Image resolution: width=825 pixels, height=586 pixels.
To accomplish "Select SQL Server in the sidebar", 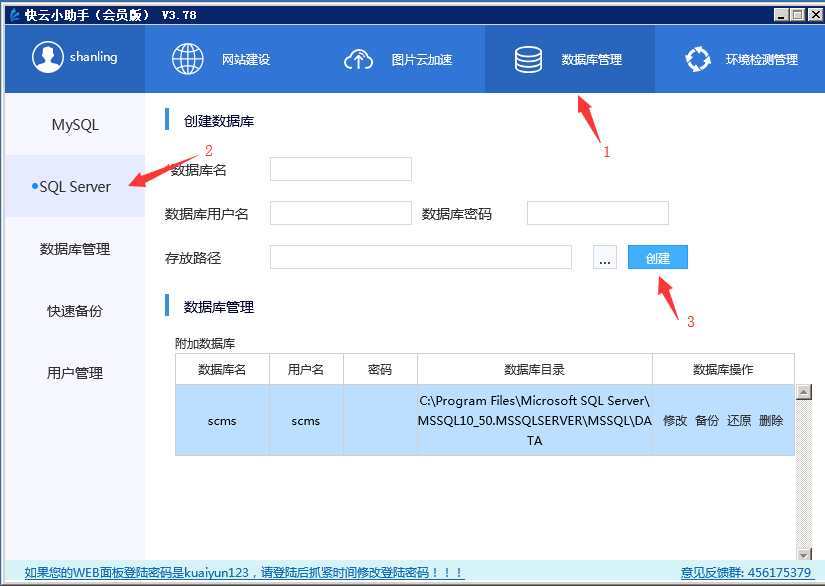I will click(75, 187).
